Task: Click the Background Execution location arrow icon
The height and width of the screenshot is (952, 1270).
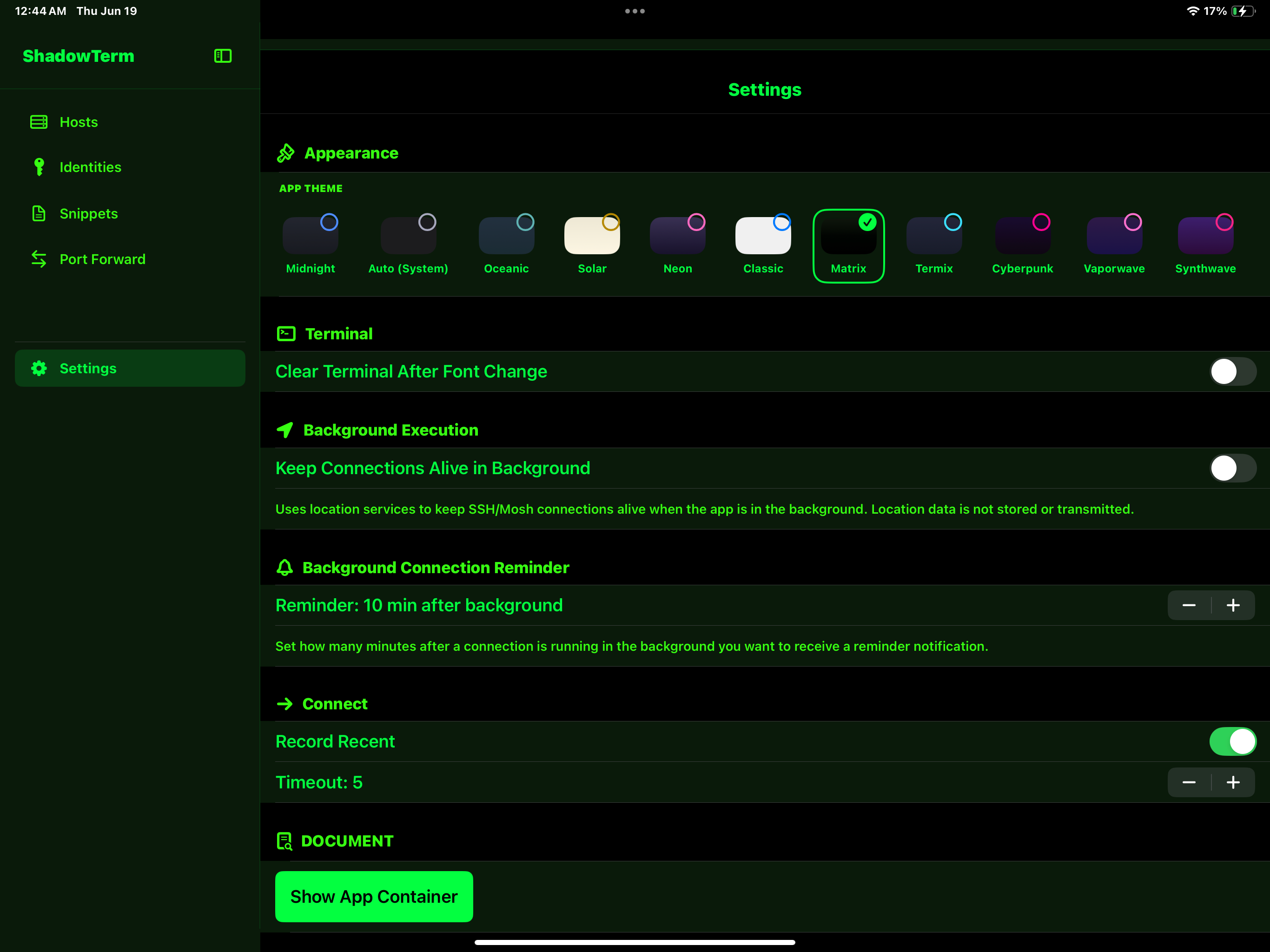Action: pos(285,430)
